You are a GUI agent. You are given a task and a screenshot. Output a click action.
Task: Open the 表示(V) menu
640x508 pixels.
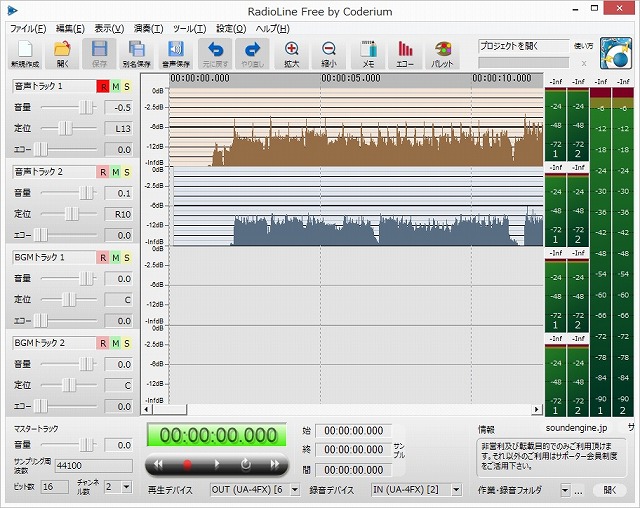coord(109,29)
